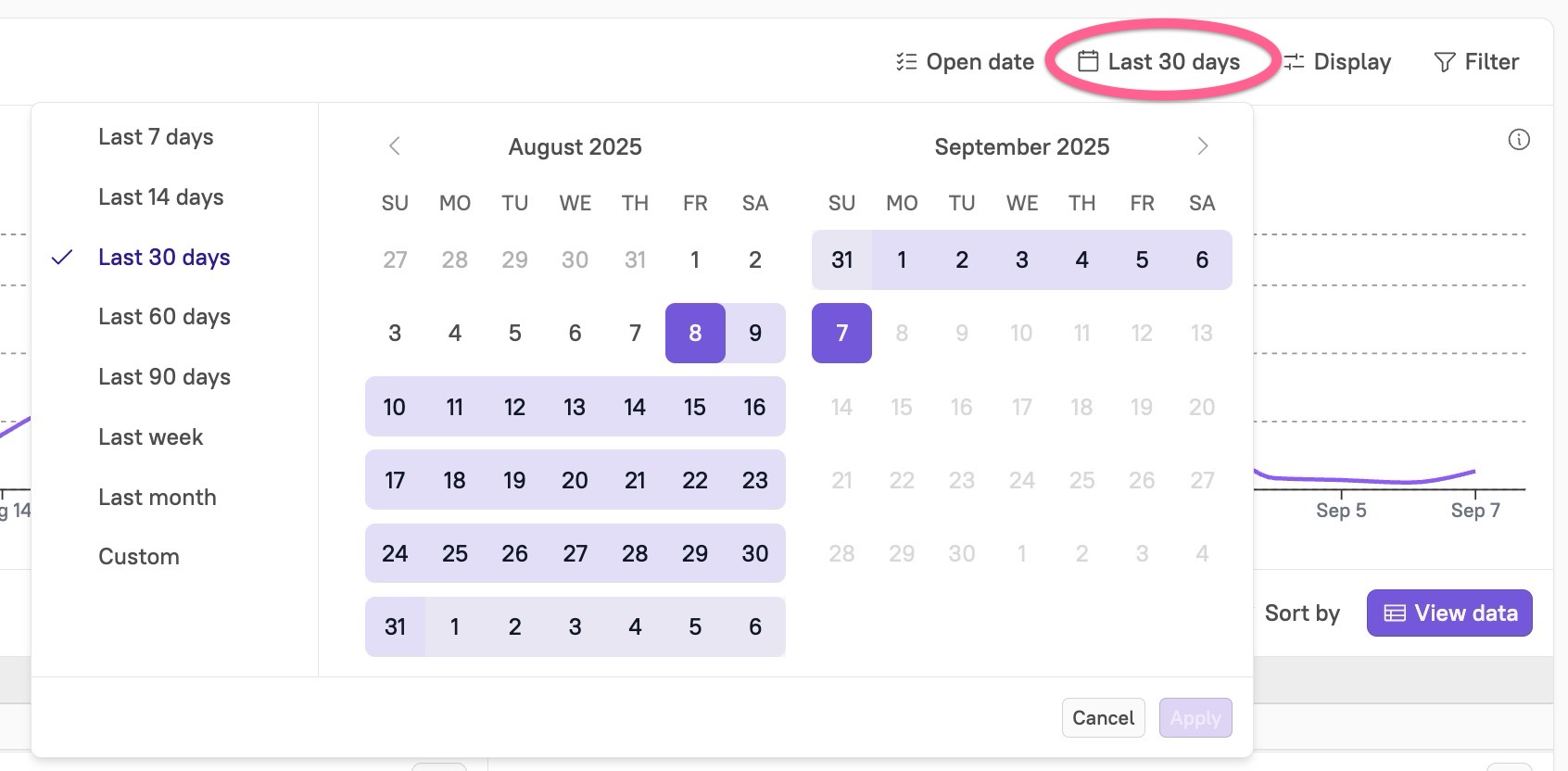Select the Last 7 days preset
The image size is (1568, 771).
coord(155,136)
